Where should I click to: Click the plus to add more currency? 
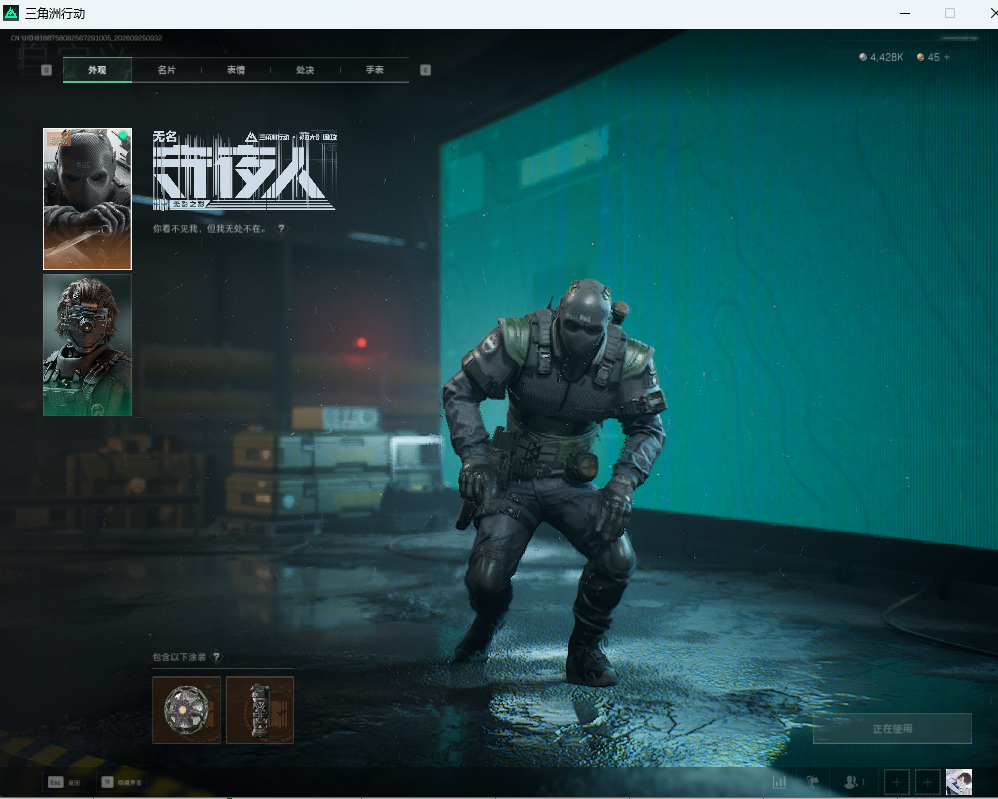pos(947,57)
